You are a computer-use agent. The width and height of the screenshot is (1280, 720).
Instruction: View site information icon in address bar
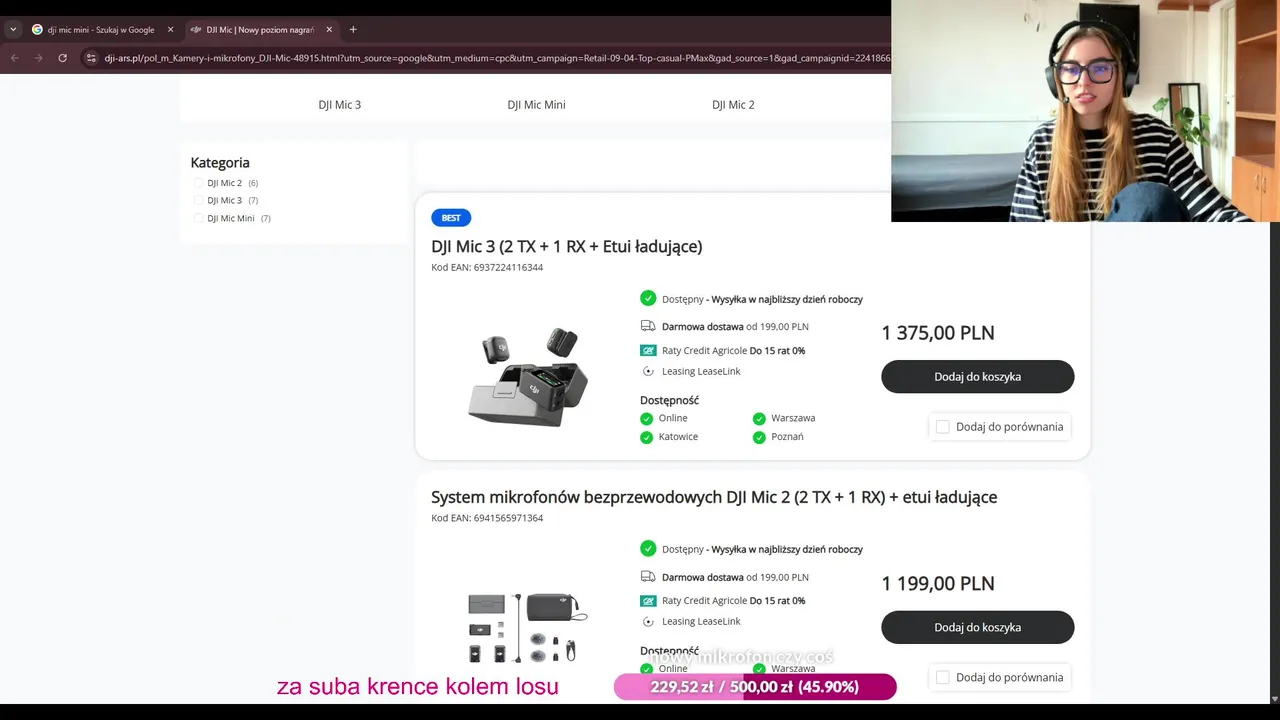point(91,58)
